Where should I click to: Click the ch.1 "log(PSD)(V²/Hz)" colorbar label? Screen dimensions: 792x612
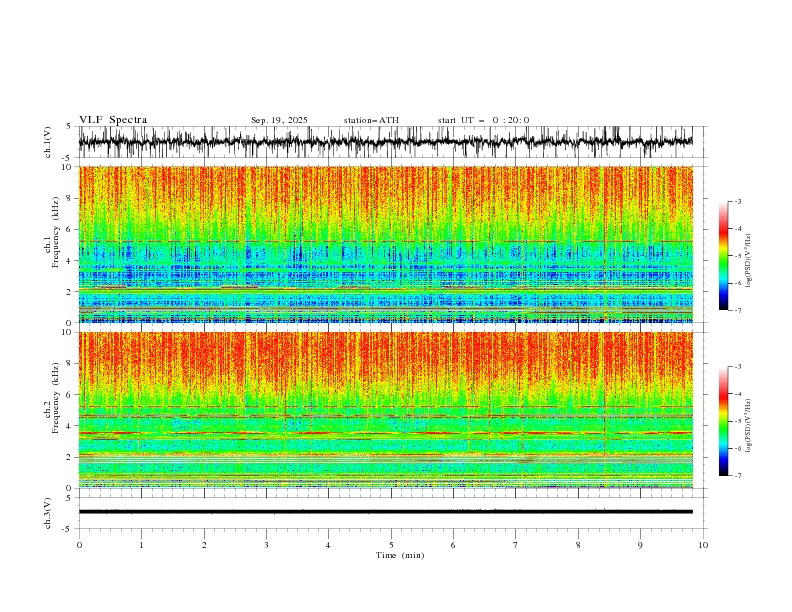(x=749, y=260)
